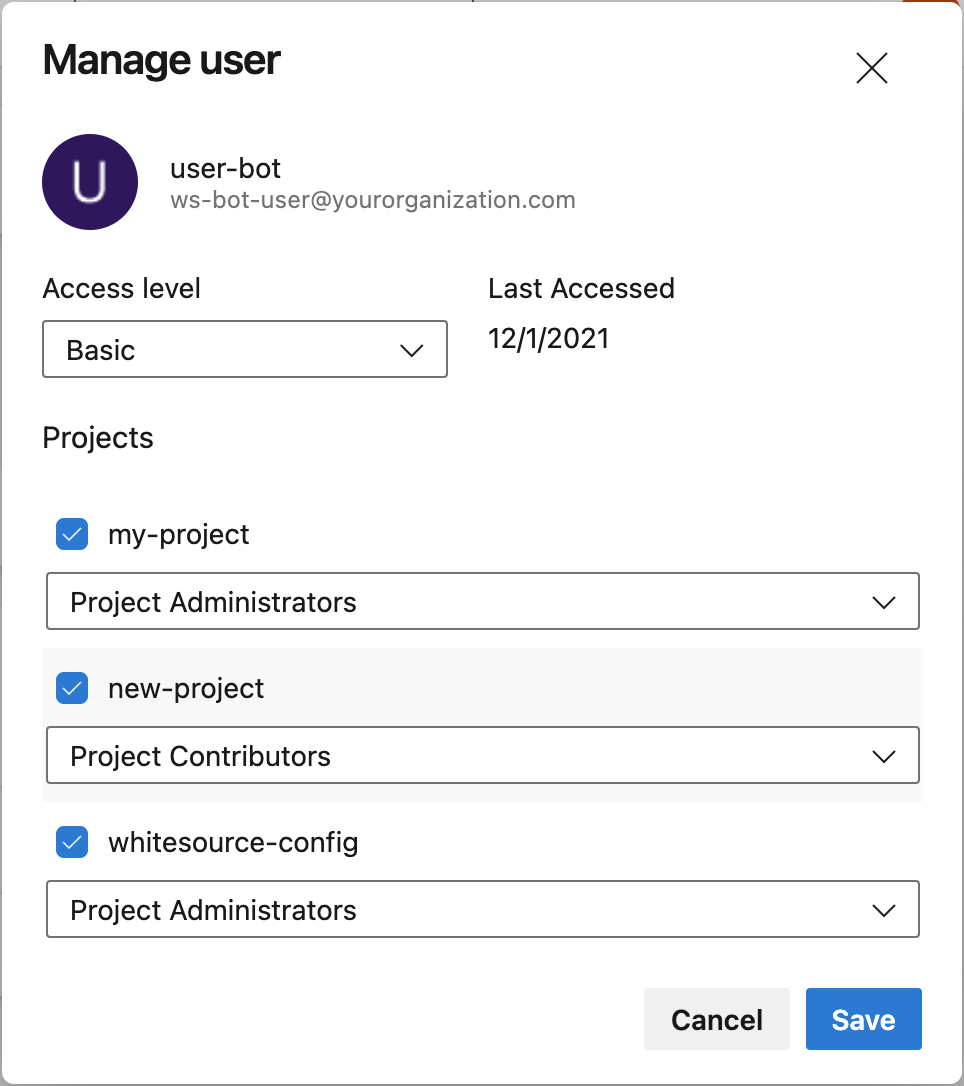Open new-project Project Contributors dropdown
This screenshot has width=964, height=1086.
[482, 756]
